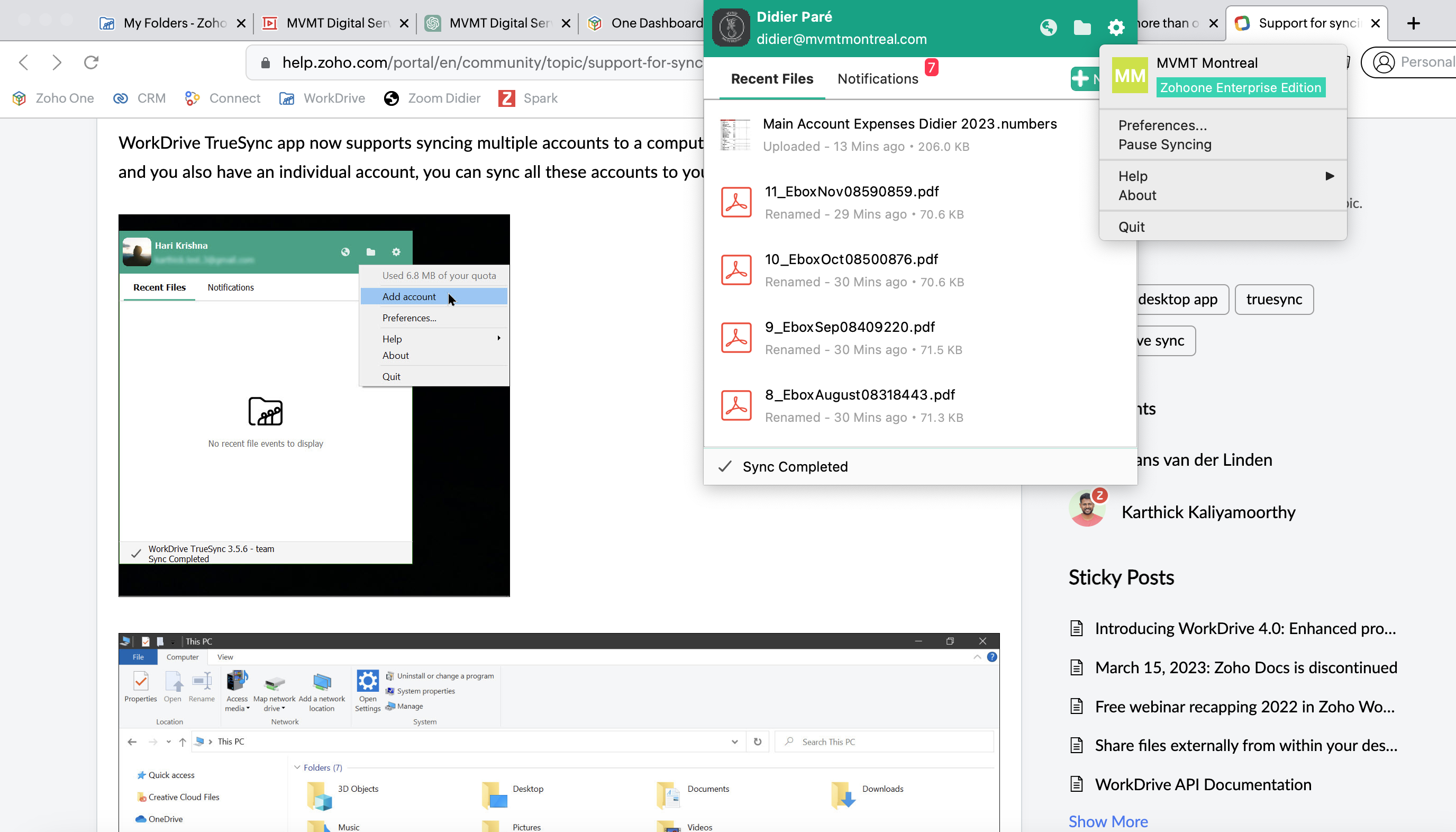
Task: Open the WorkDrive sync folder icon
Action: coord(1082,27)
